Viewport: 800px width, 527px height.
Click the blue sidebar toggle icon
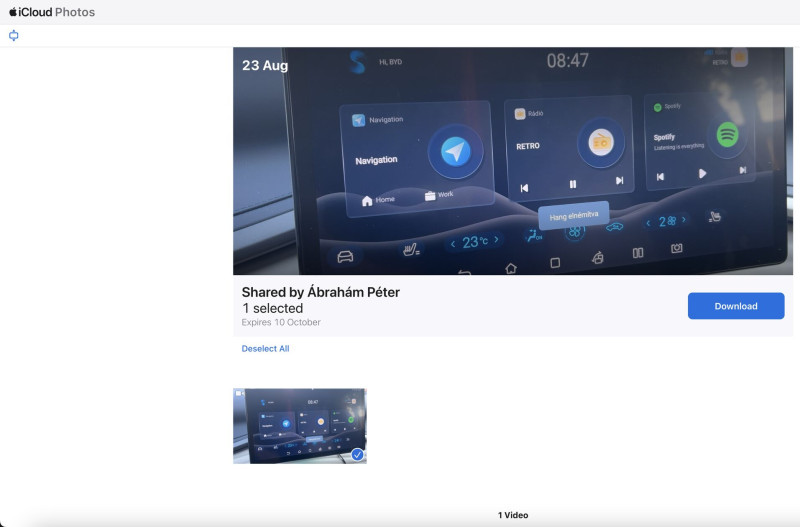[x=14, y=35]
